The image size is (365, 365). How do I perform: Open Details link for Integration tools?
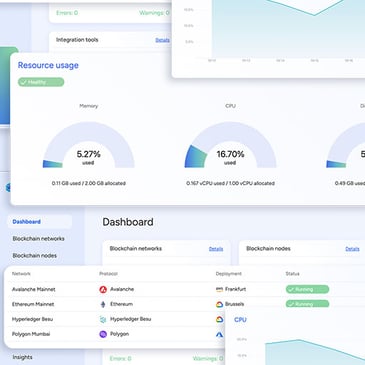coord(162,40)
